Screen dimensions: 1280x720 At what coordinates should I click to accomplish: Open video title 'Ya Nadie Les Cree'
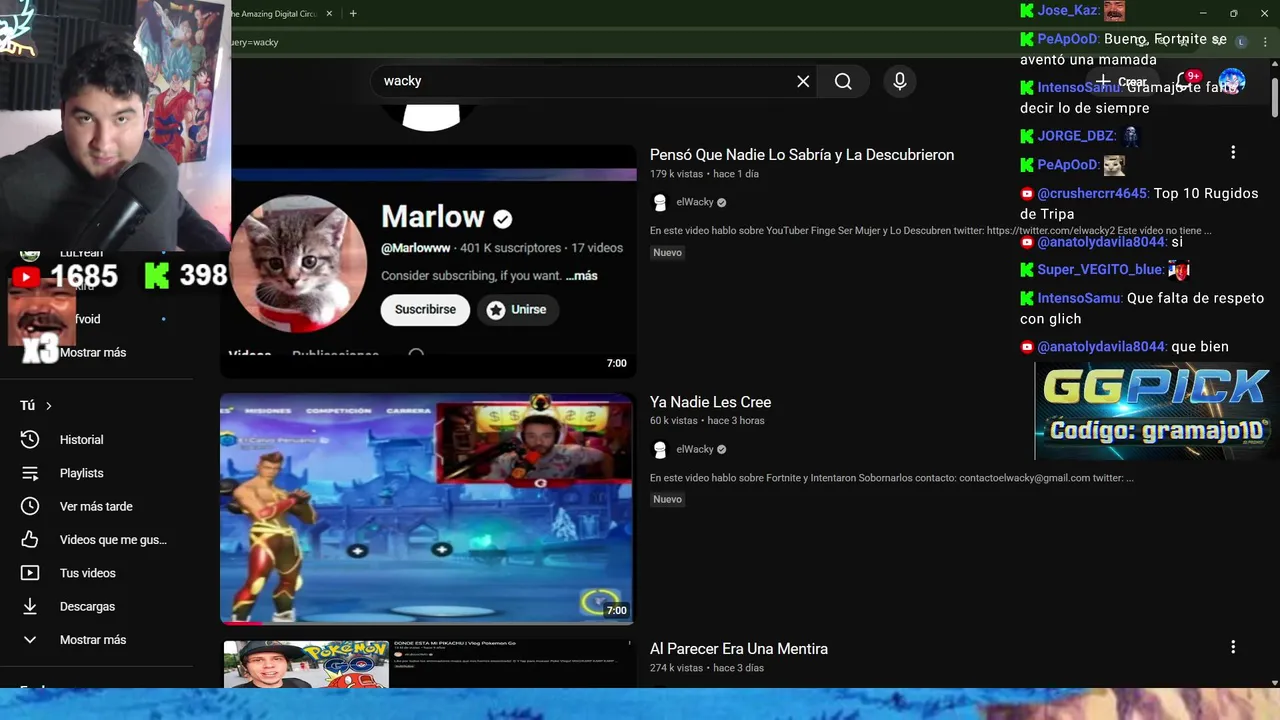[710, 402]
